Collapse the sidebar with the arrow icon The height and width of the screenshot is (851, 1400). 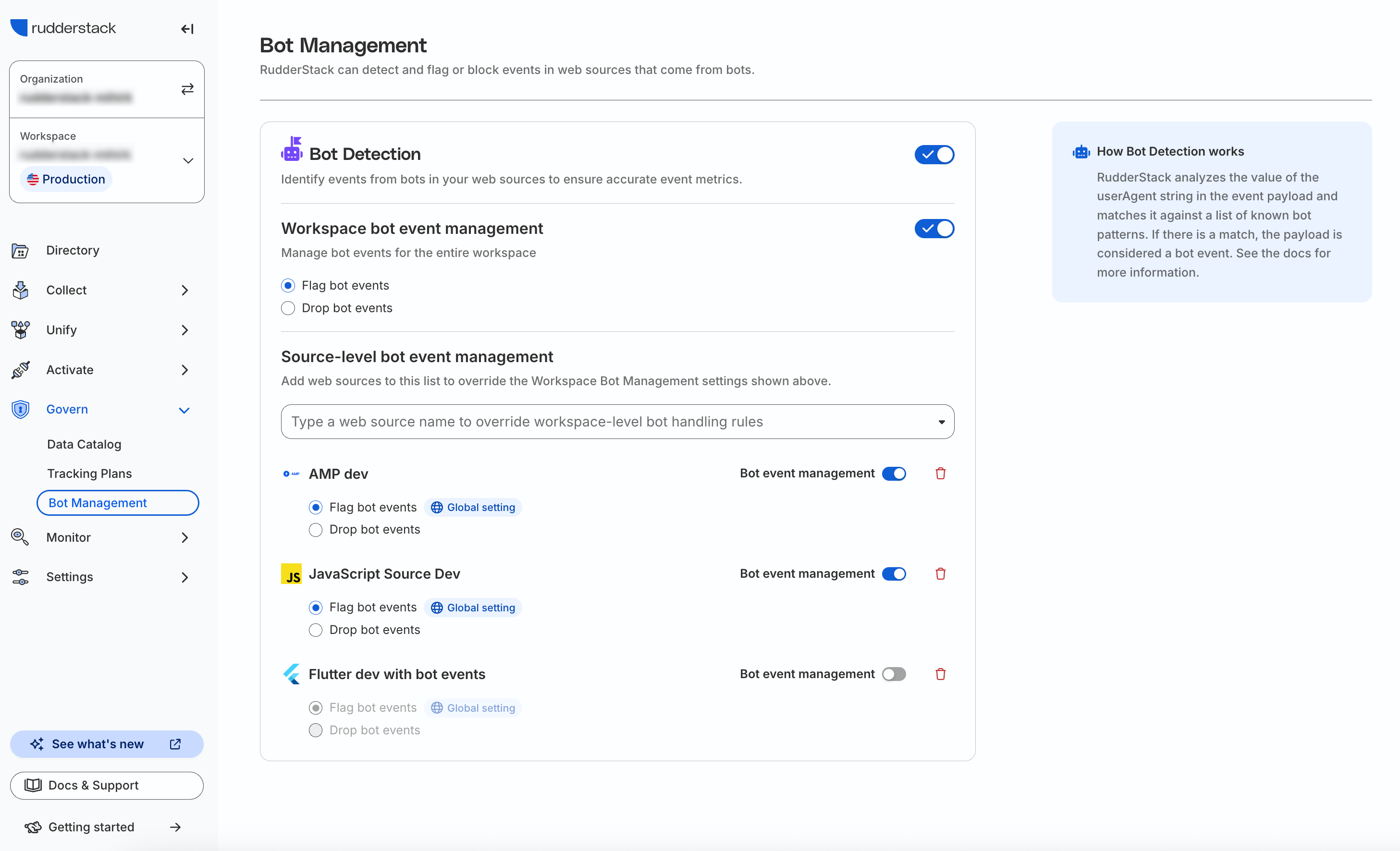[187, 29]
